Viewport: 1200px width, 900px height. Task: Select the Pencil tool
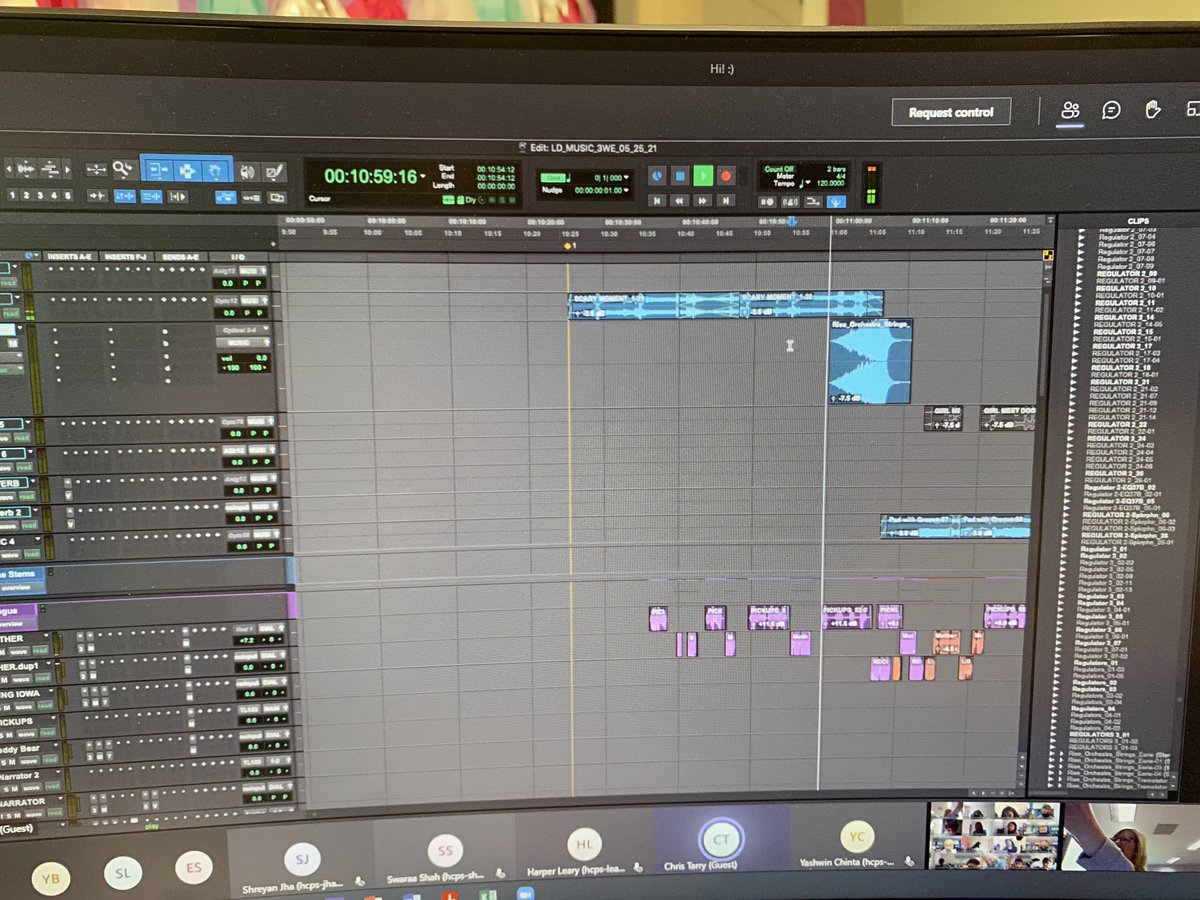(x=274, y=172)
